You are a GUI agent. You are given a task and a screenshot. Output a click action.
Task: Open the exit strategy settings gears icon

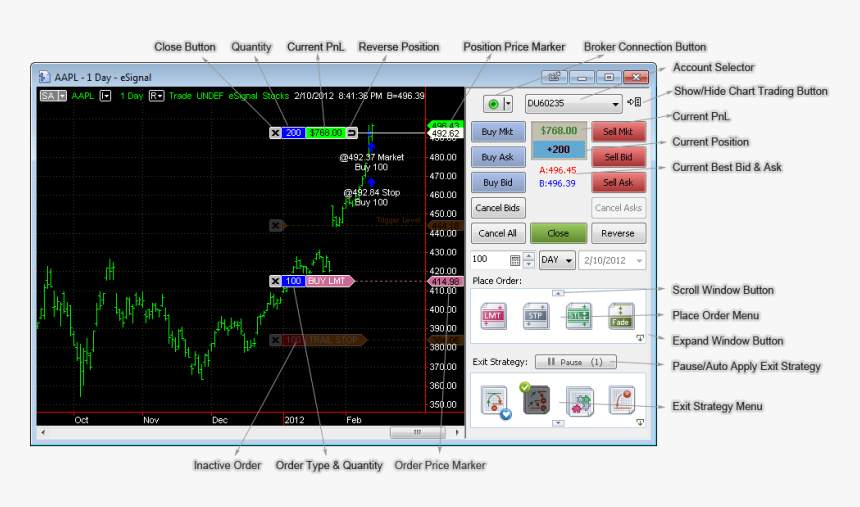[580, 402]
